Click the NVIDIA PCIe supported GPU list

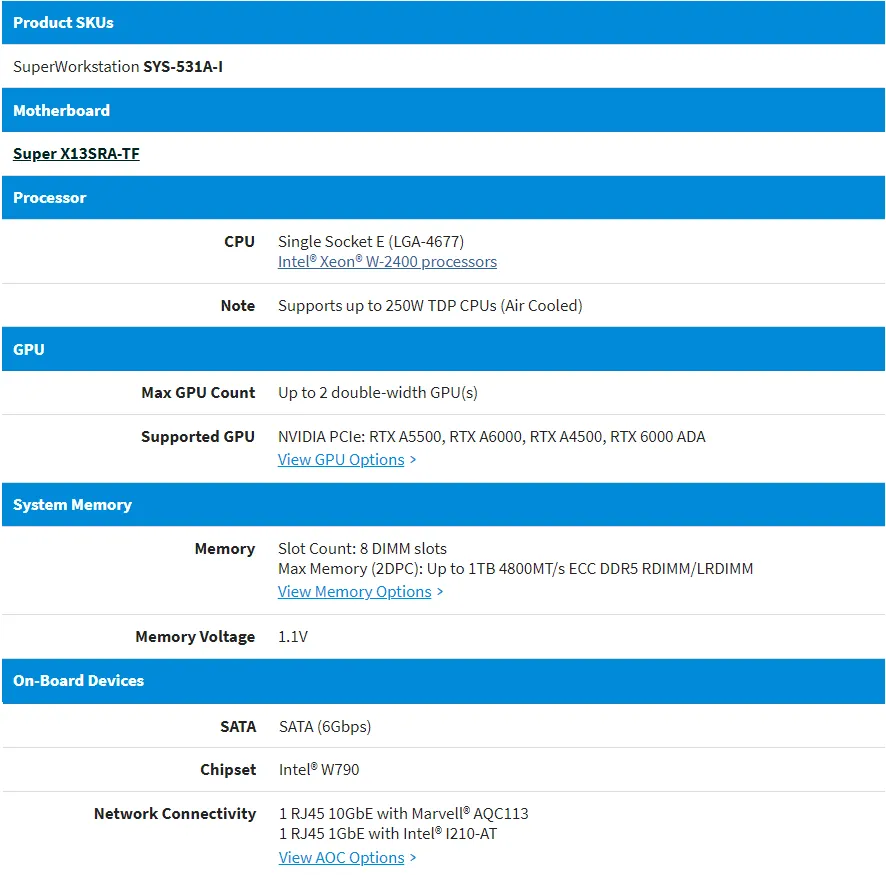(492, 437)
